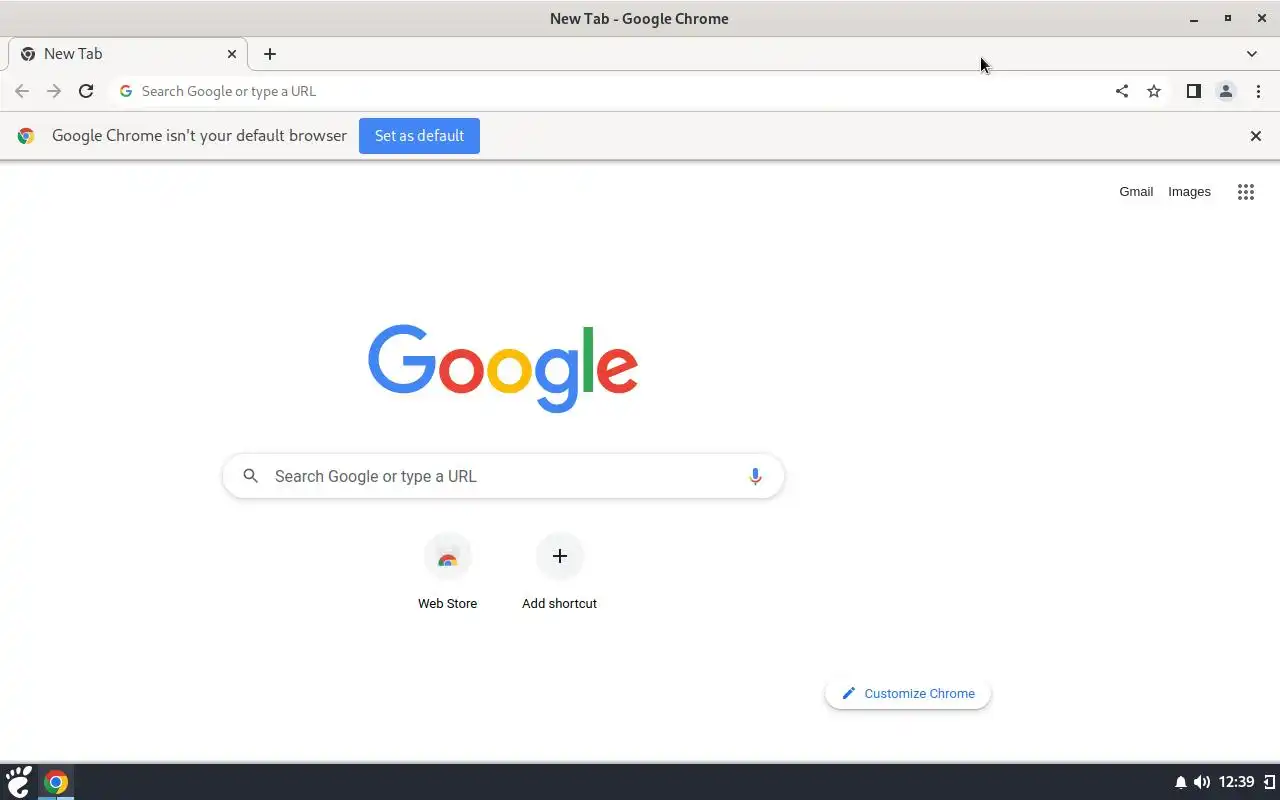Click the tray icon right of clock
This screenshot has width=1280, height=800.
(x=1270, y=782)
